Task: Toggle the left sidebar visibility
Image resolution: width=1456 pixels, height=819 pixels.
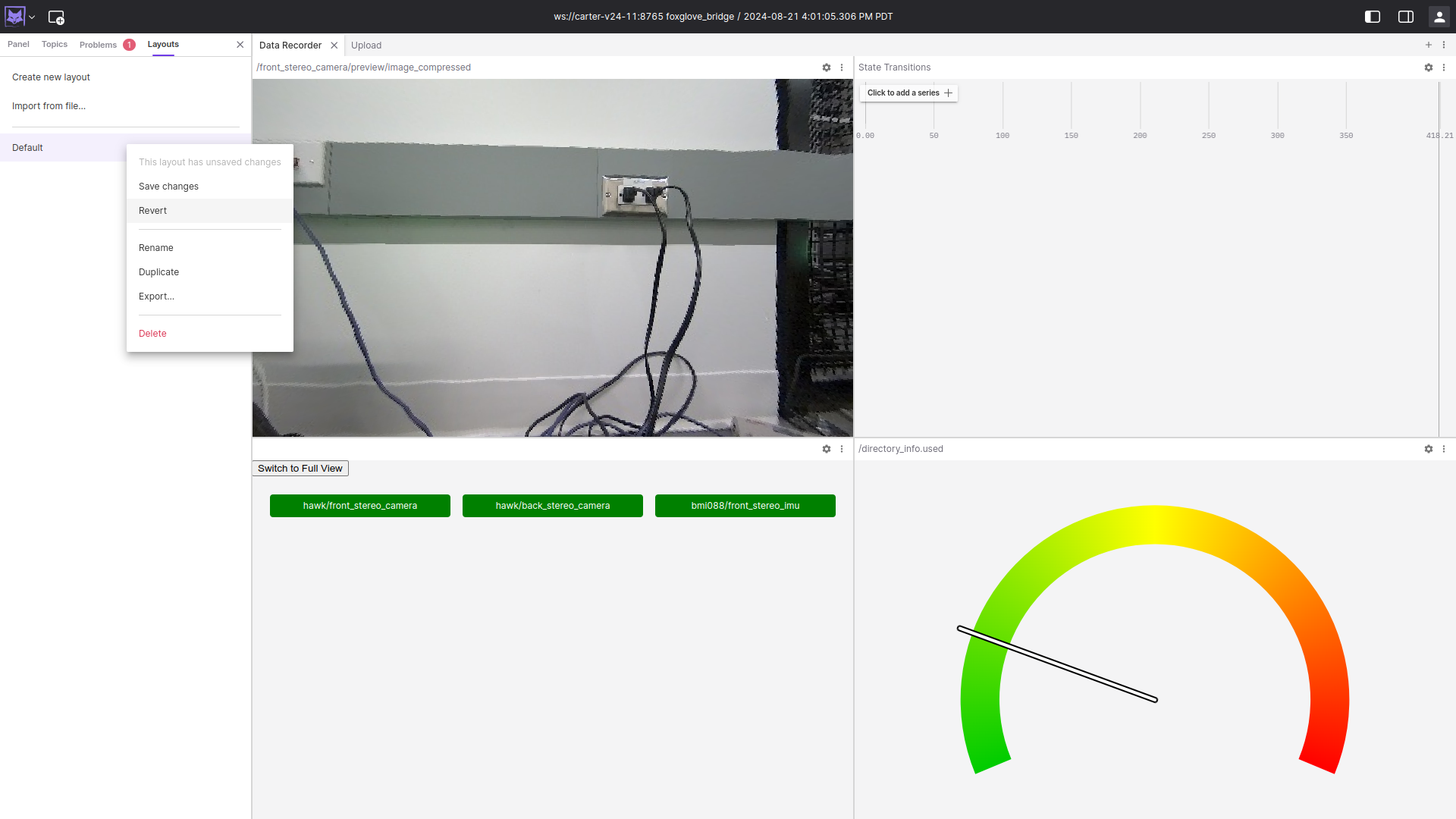Action: click(1373, 16)
